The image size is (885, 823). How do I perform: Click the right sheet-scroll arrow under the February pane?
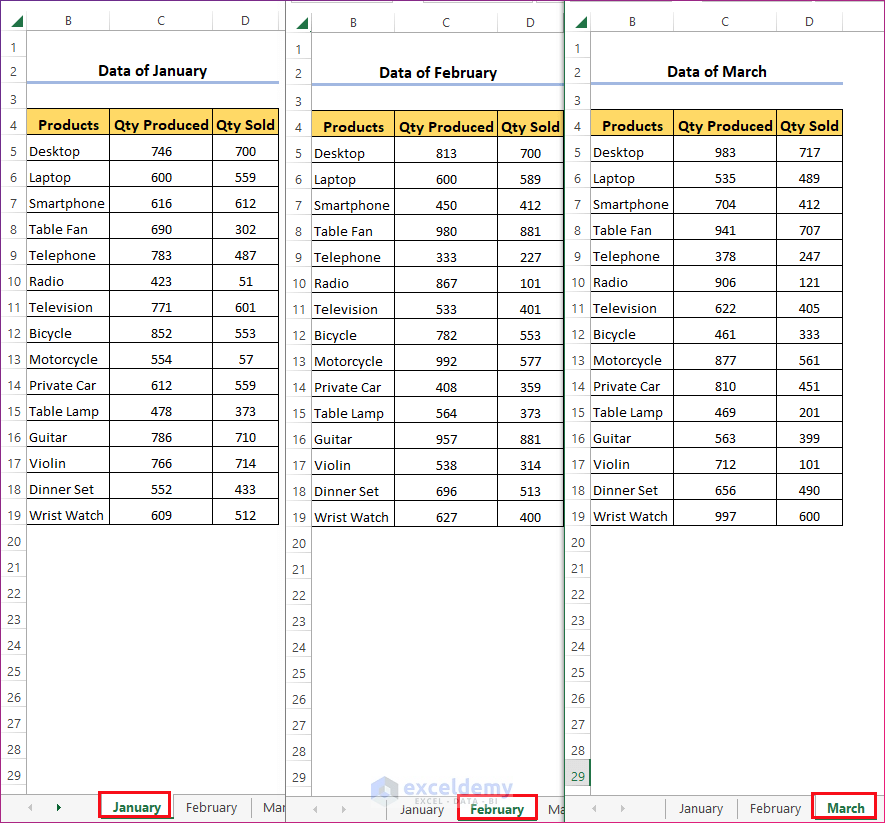pos(344,807)
